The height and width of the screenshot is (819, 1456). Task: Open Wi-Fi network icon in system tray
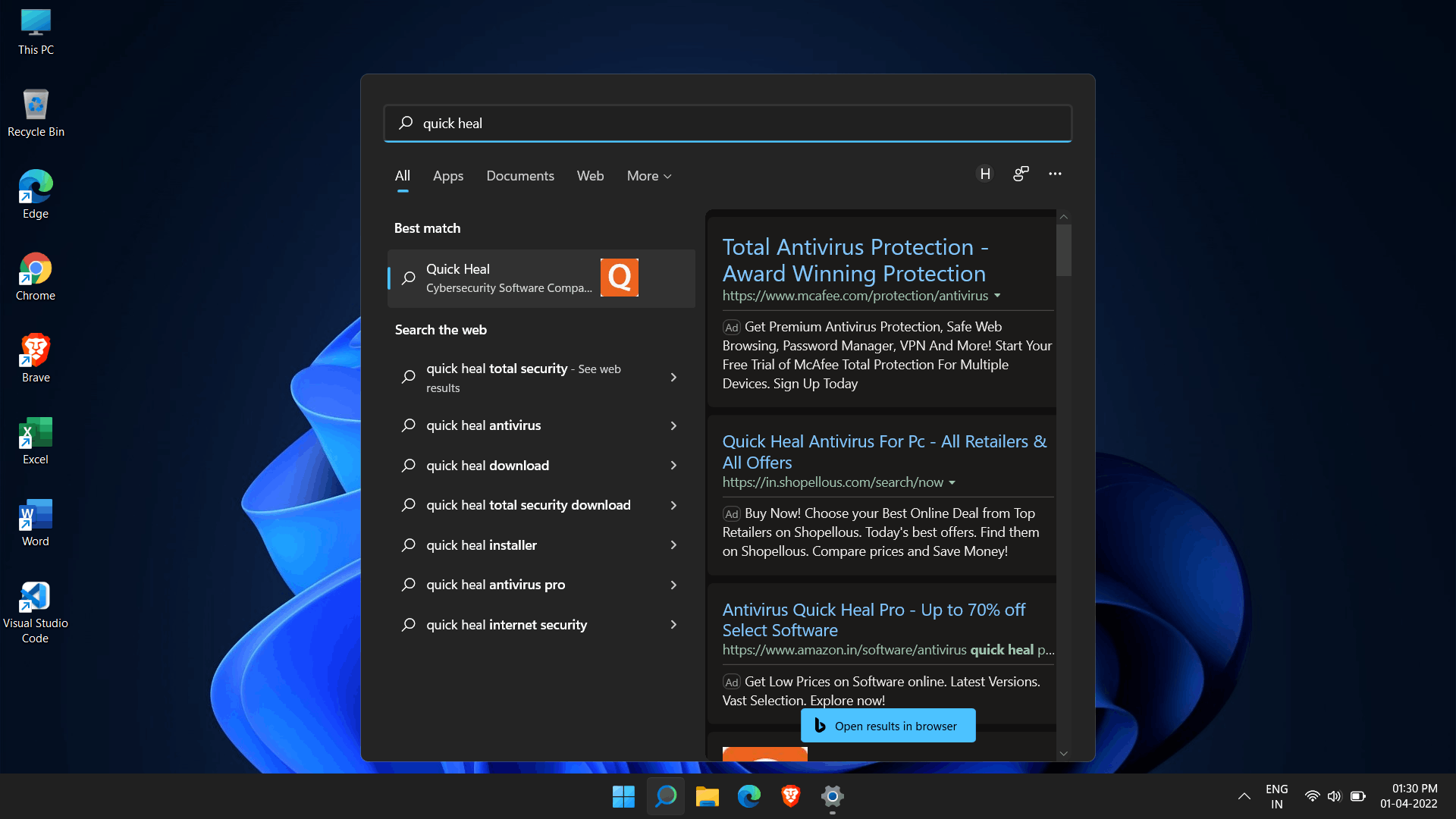point(1312,796)
